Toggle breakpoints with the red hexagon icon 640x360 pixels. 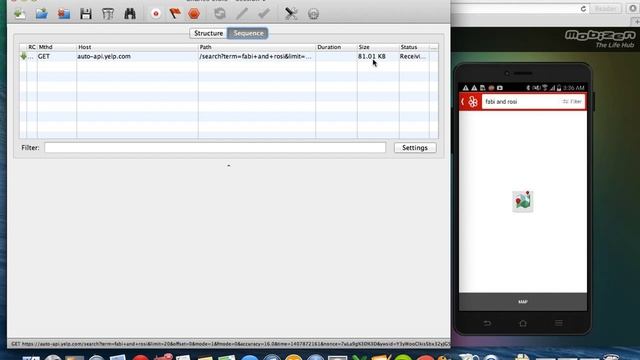coord(194,14)
